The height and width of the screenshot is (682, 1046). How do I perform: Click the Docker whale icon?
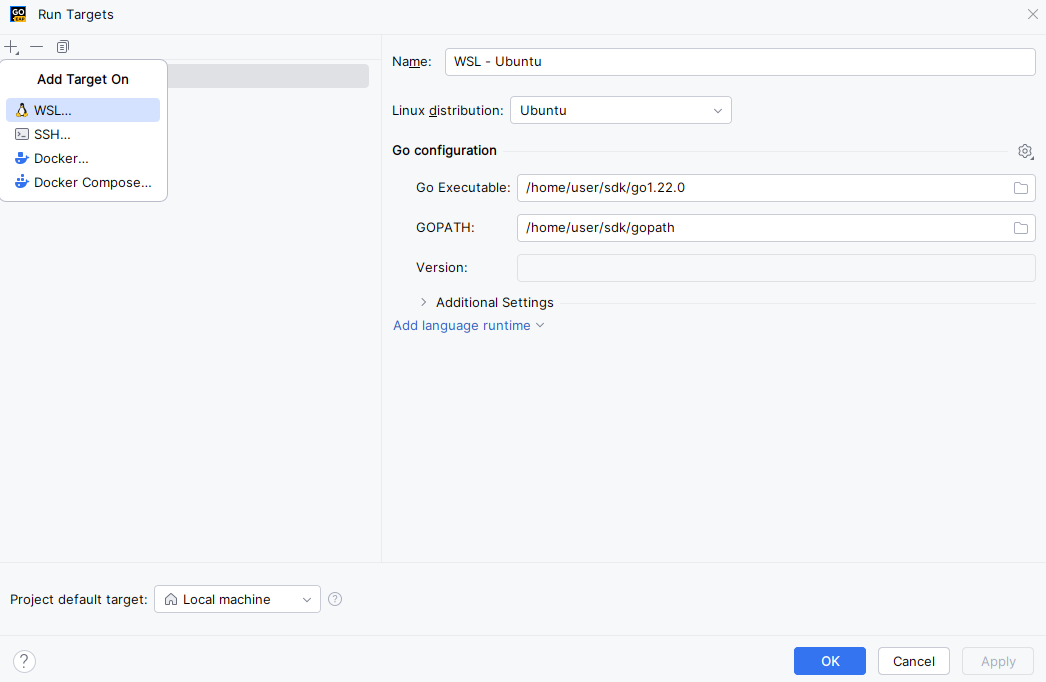pyautogui.click(x=21, y=158)
